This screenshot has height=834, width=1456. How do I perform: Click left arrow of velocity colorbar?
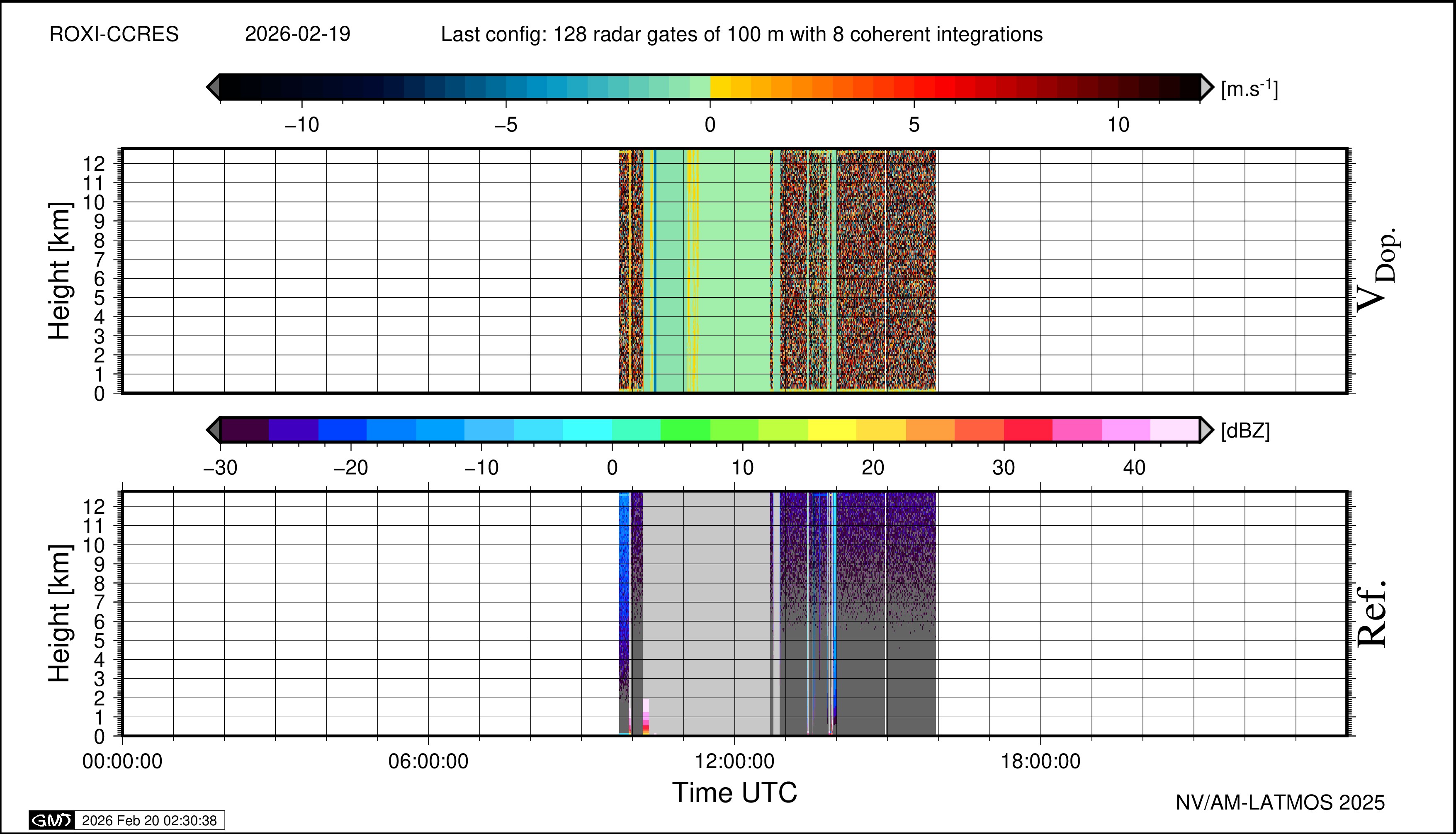213,87
